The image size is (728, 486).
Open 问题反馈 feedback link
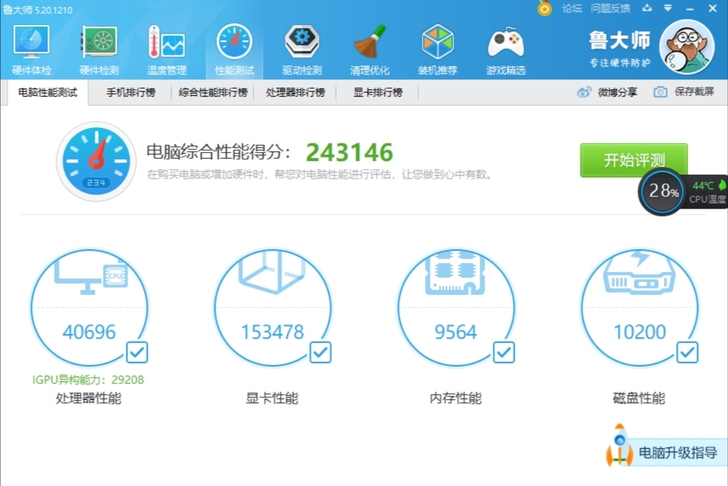pyautogui.click(x=610, y=8)
